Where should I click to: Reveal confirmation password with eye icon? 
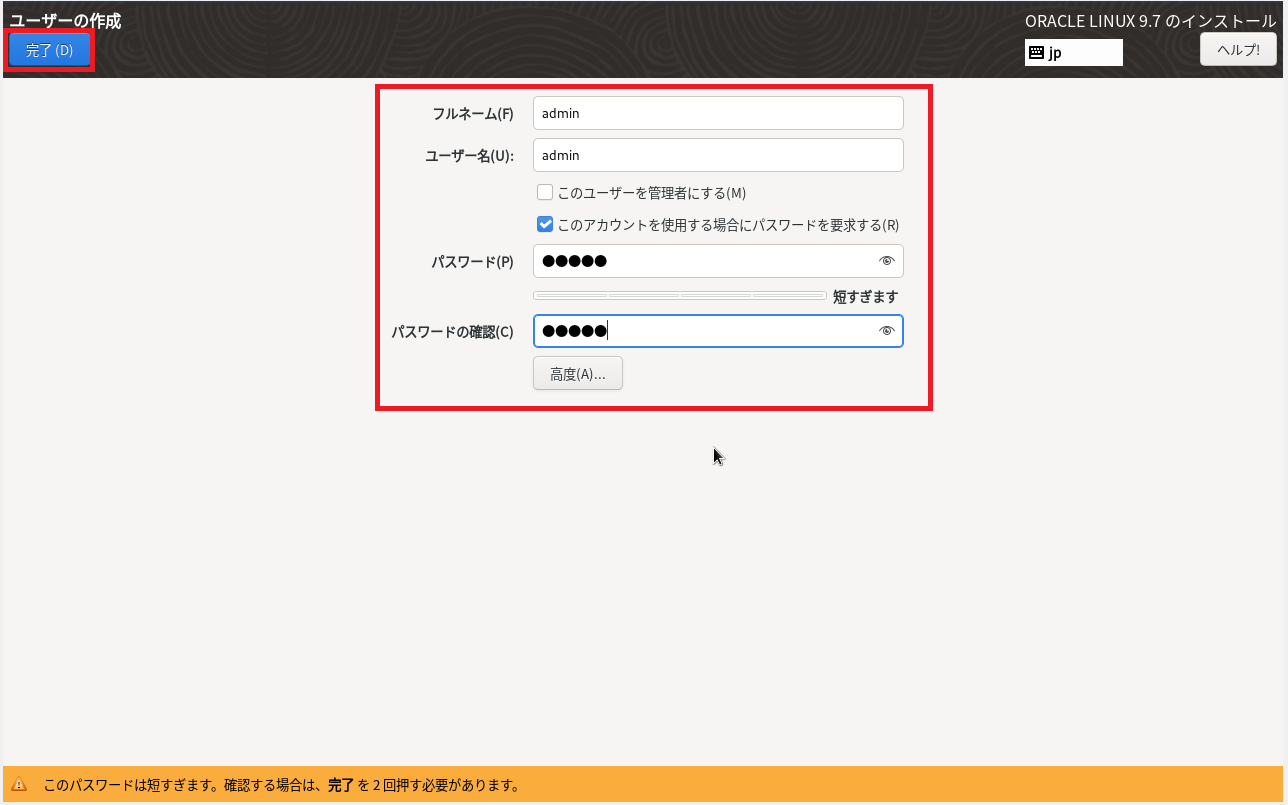tap(885, 331)
